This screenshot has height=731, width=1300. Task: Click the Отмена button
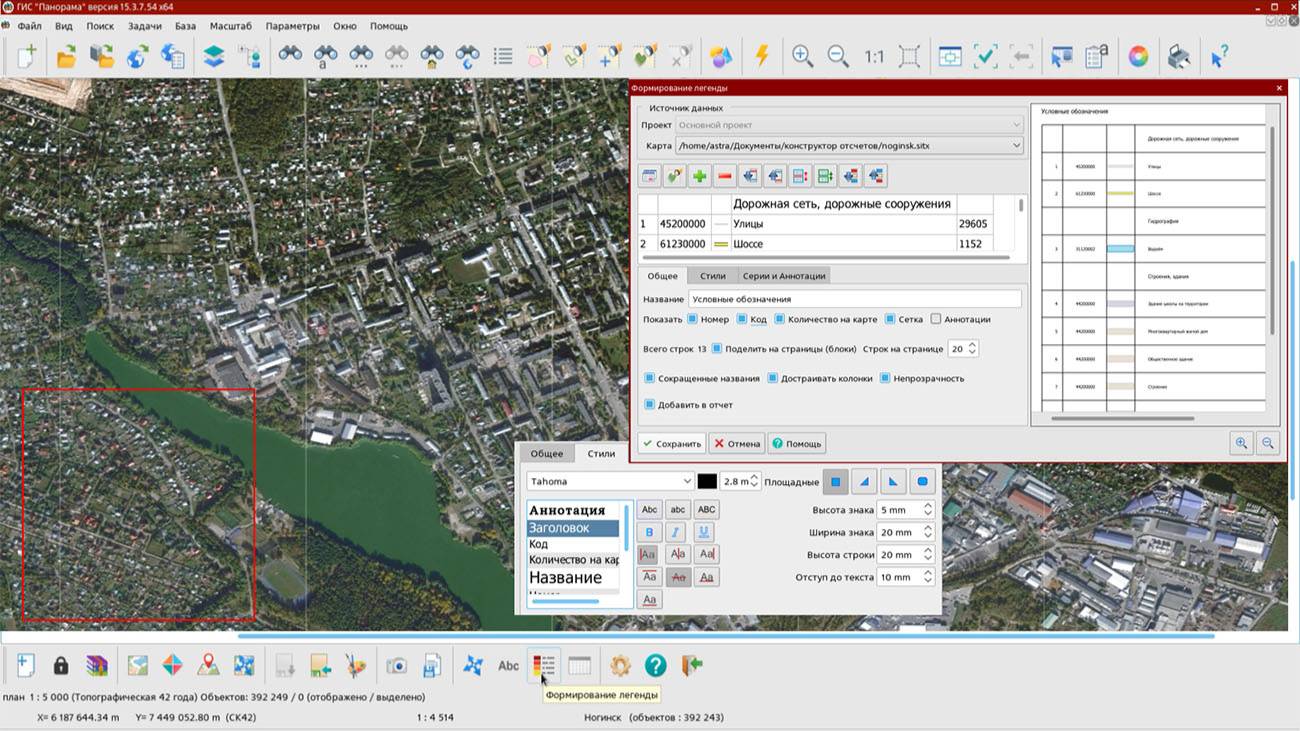pos(737,443)
